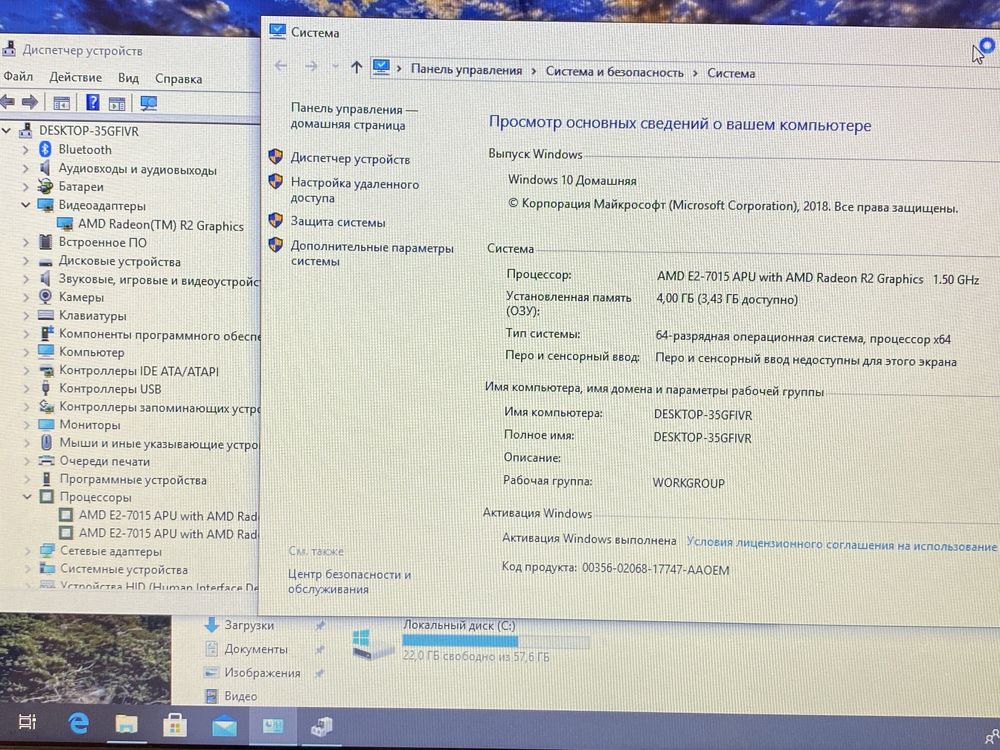Click the Windows 10 Домашняя edition text
Screen dimensions: 1000x750
(572, 180)
